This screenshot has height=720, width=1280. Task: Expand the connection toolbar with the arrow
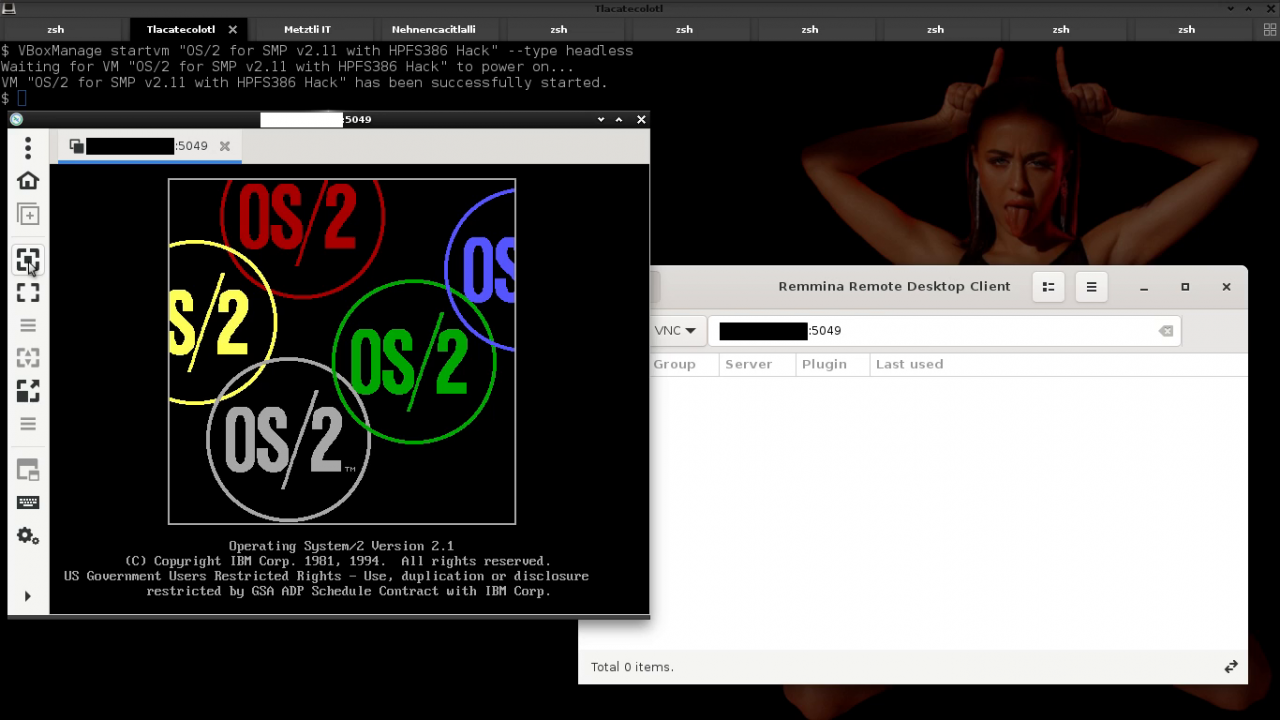point(28,596)
